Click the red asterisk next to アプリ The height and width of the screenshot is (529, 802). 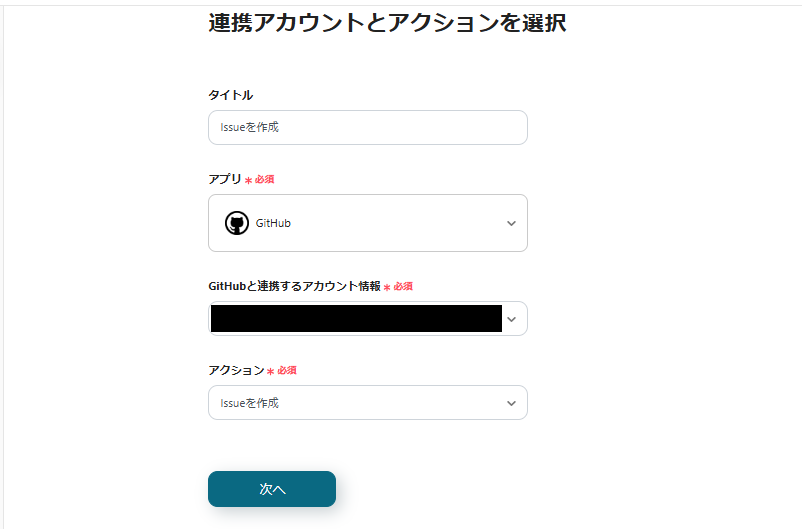click(x=248, y=181)
